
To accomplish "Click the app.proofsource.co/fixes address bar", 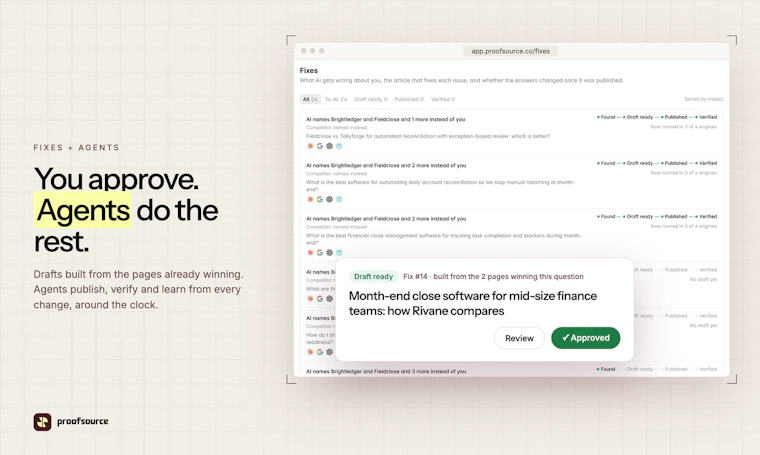I will [x=510, y=51].
